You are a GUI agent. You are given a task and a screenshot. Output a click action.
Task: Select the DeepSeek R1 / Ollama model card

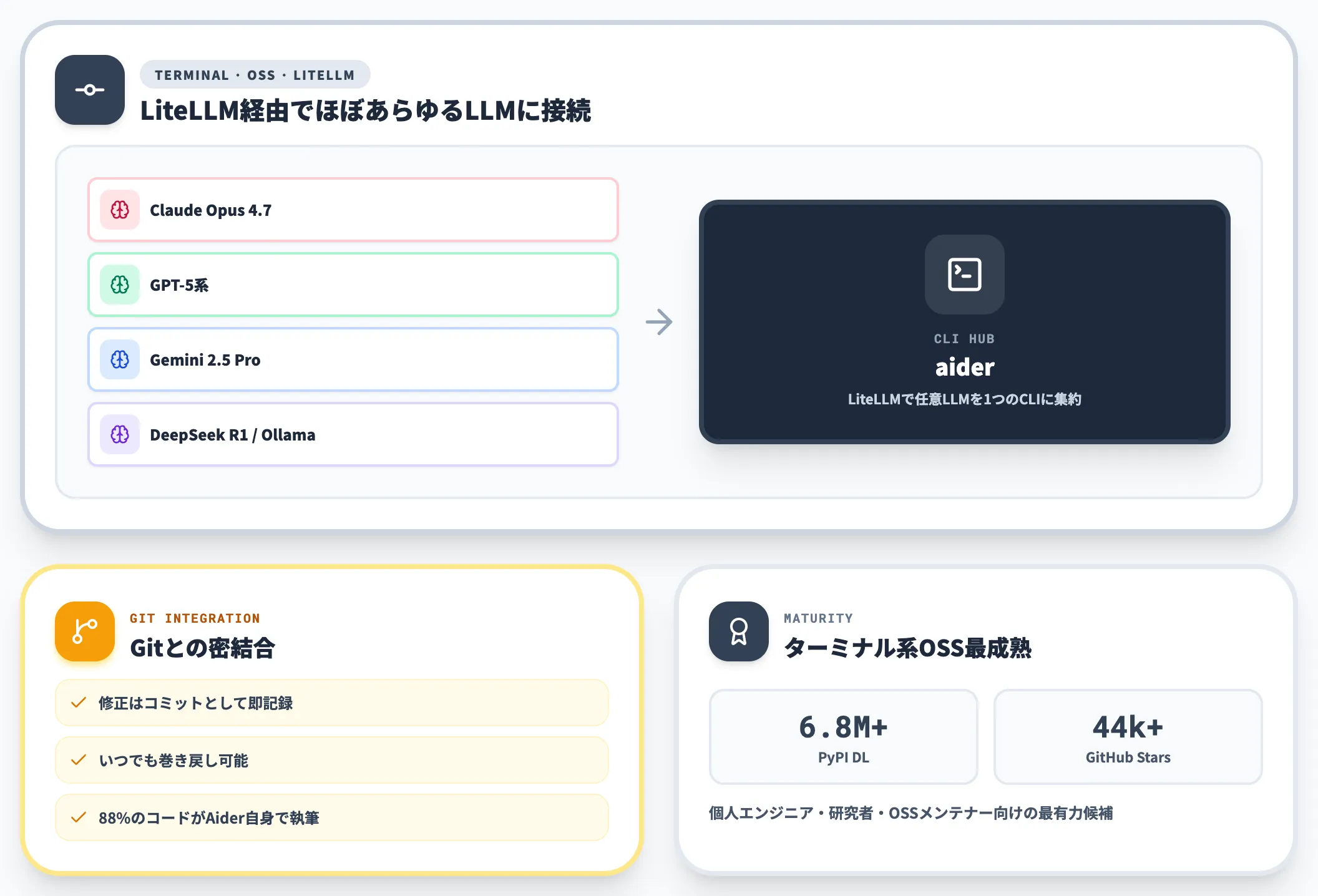(x=353, y=434)
